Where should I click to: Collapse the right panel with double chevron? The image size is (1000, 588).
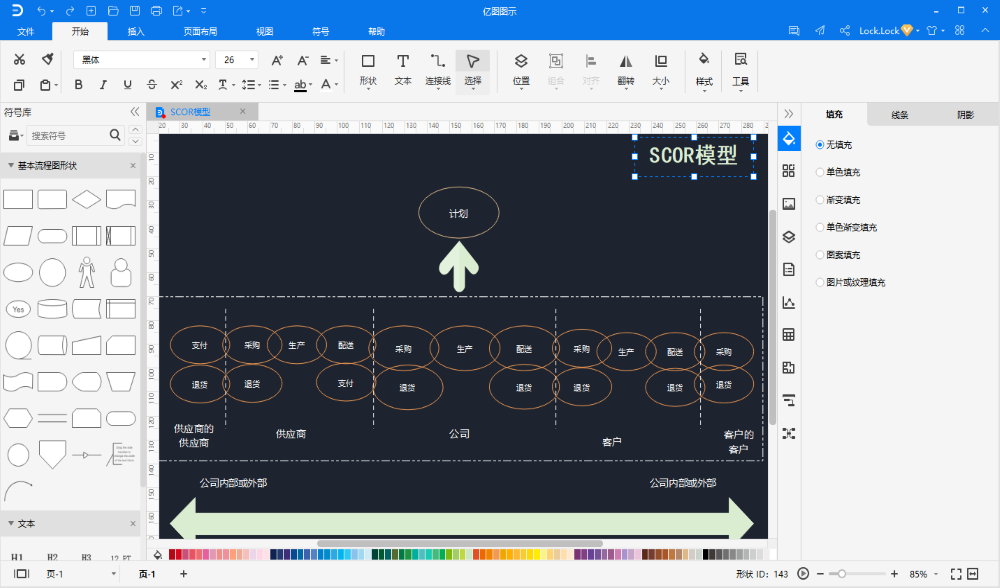pos(789,114)
